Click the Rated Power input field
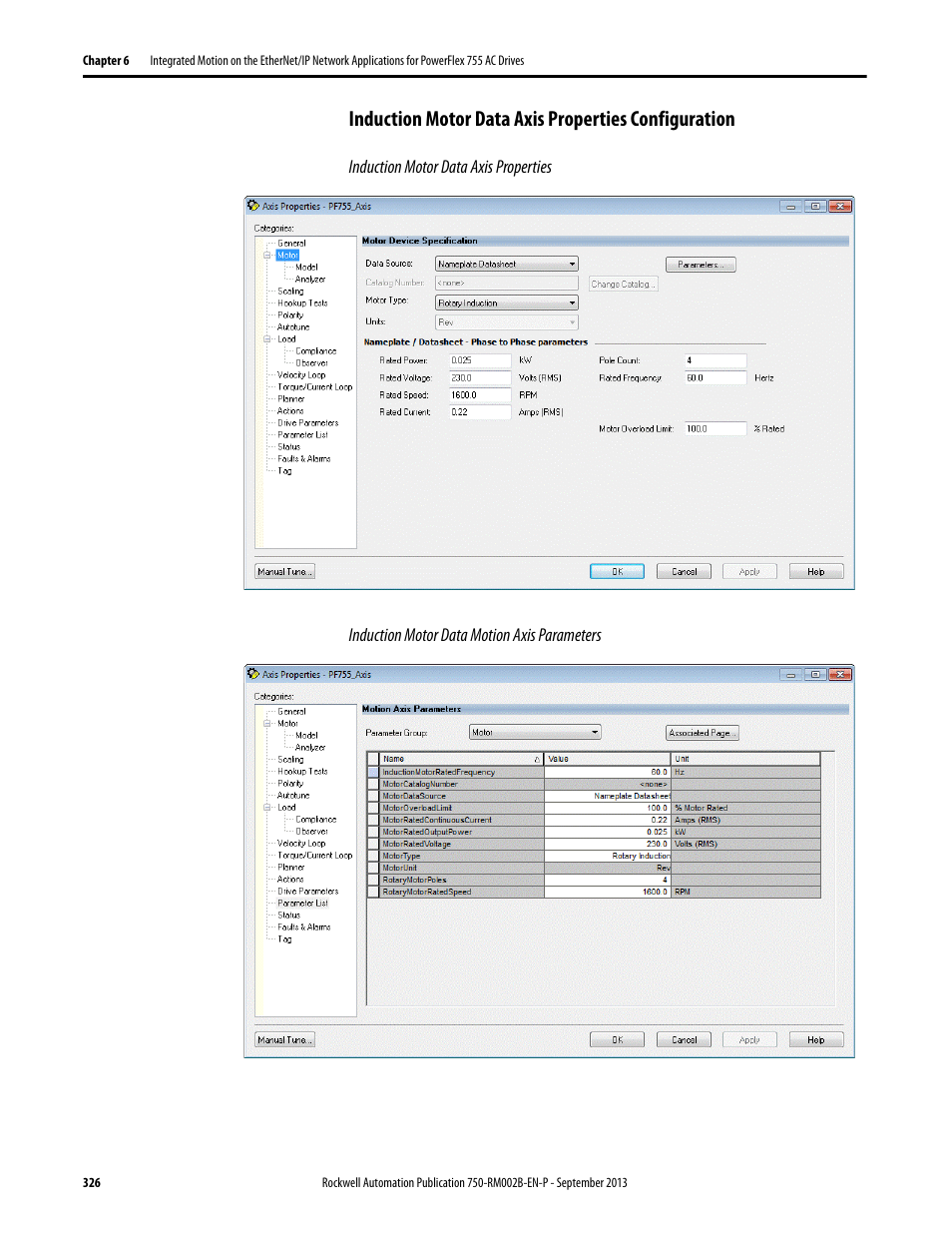Image resolution: width=952 pixels, height=1233 pixels. click(x=480, y=360)
